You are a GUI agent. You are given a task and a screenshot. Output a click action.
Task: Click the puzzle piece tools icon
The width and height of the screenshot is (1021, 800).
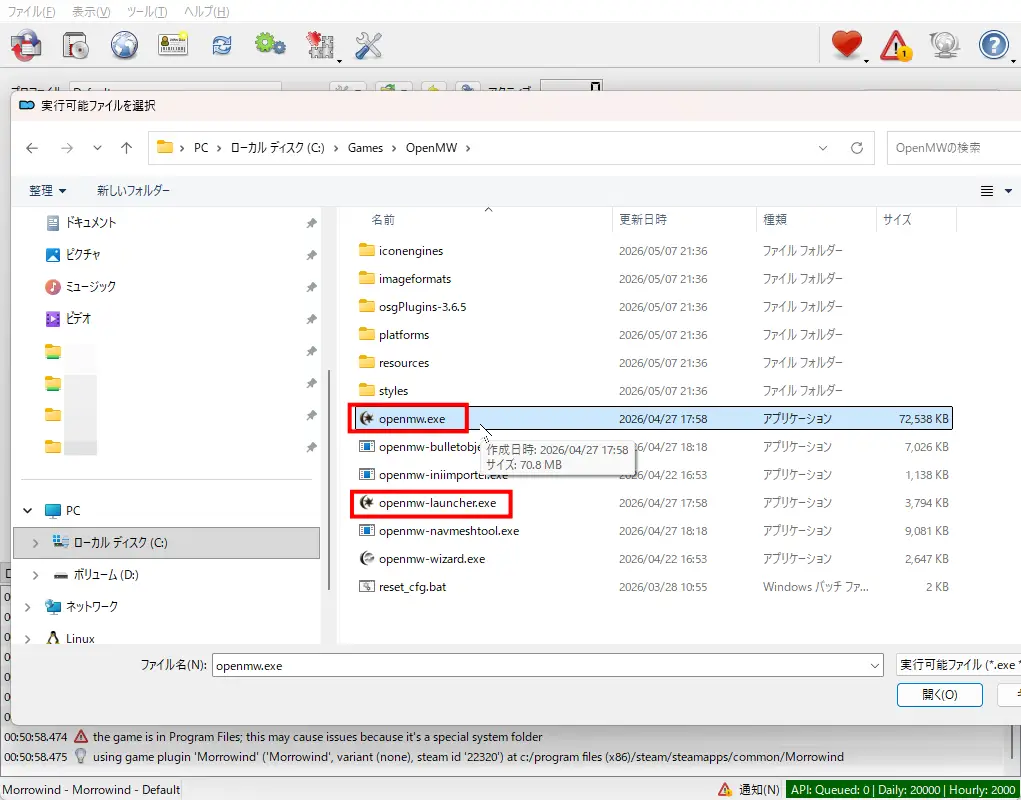pyautogui.click(x=320, y=46)
